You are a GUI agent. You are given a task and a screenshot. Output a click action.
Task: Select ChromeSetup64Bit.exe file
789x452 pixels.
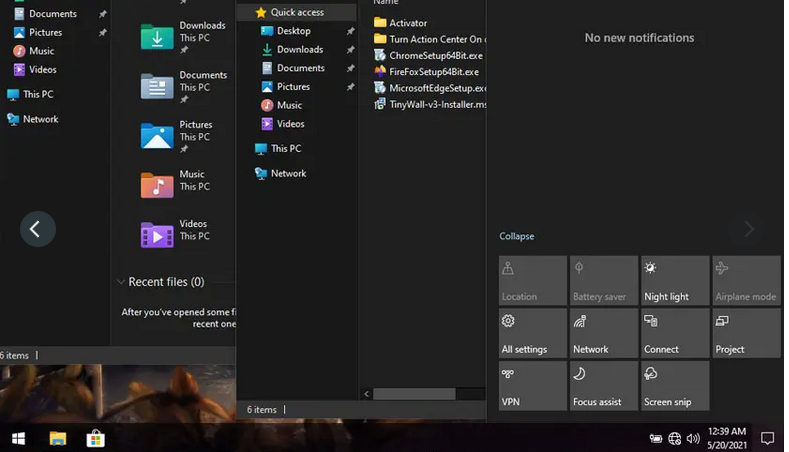tap(435, 55)
